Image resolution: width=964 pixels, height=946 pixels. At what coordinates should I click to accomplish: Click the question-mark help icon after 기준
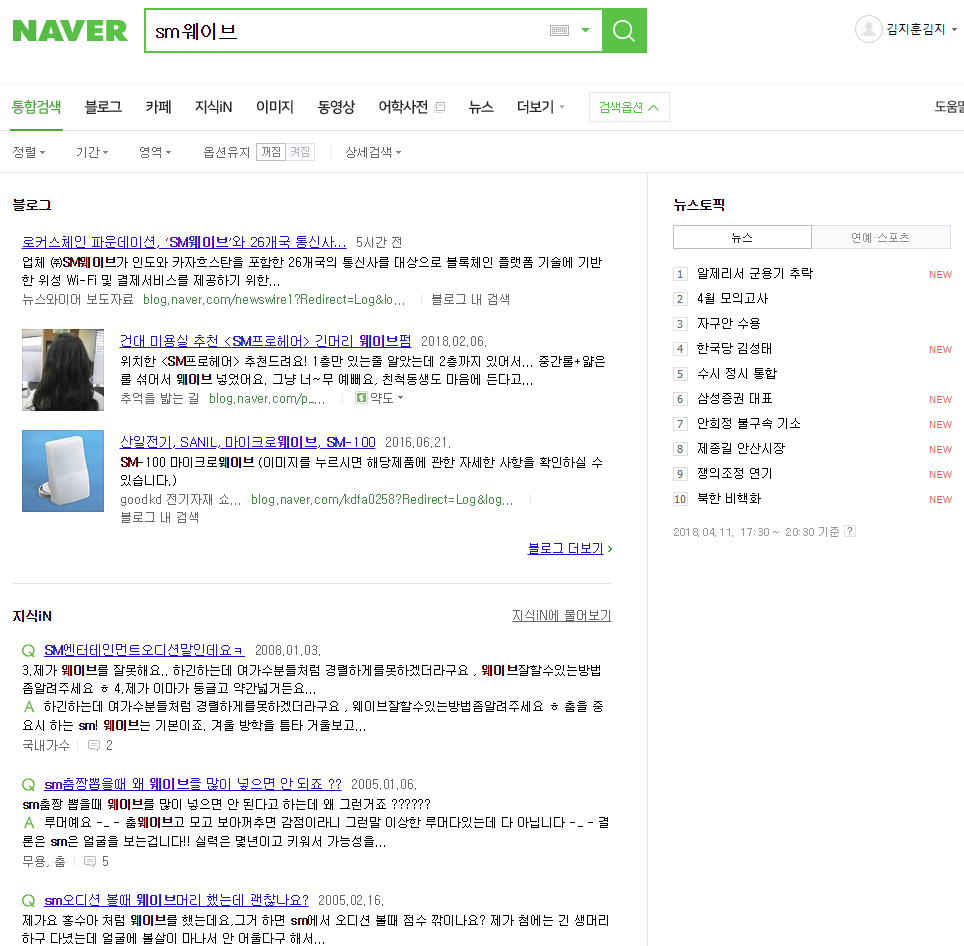point(850,531)
